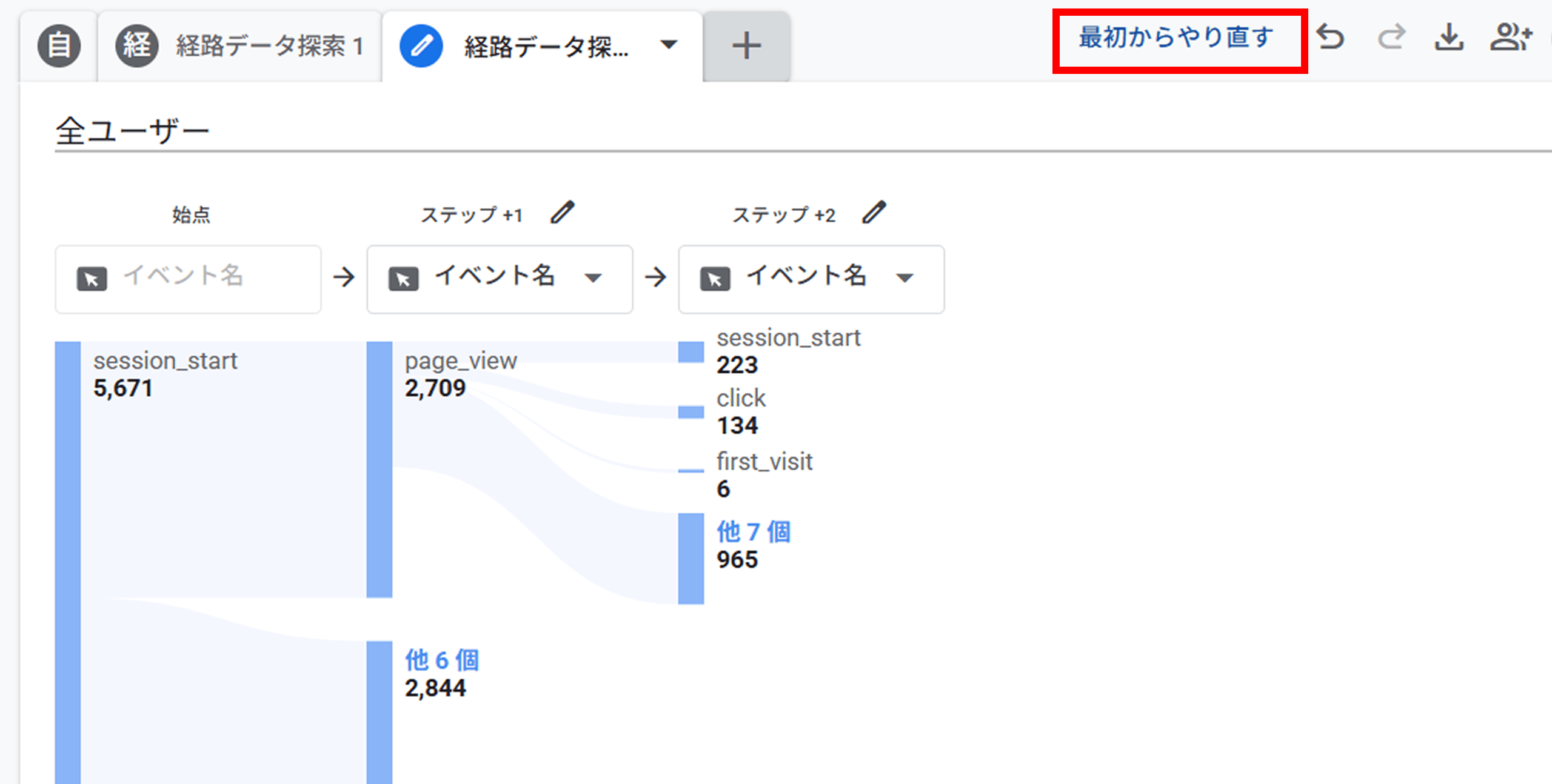Add a new tab with plus button
1552x784 pixels.
point(746,46)
